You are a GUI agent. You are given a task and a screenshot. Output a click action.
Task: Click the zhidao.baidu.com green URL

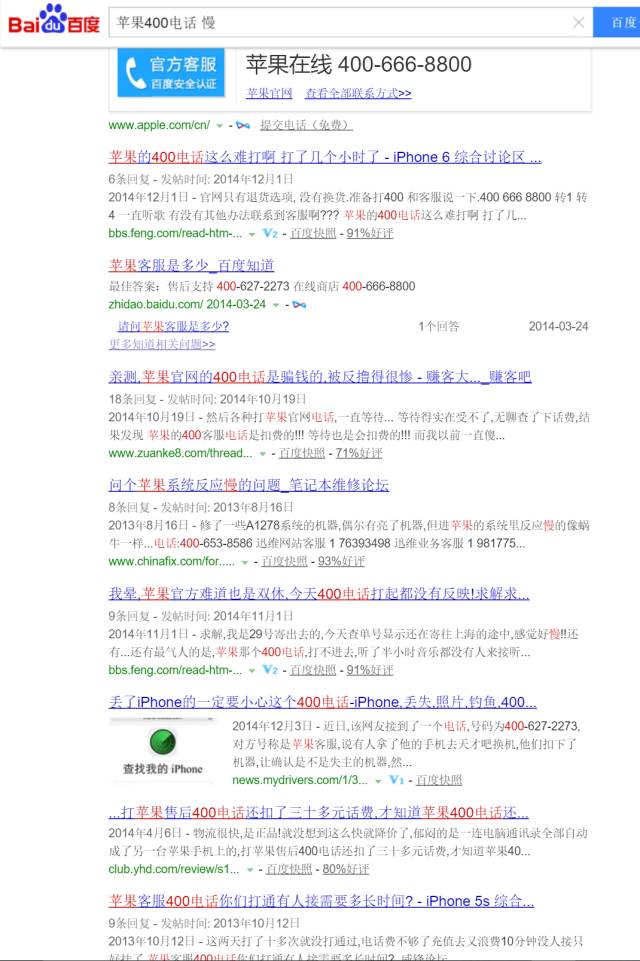tap(188, 304)
